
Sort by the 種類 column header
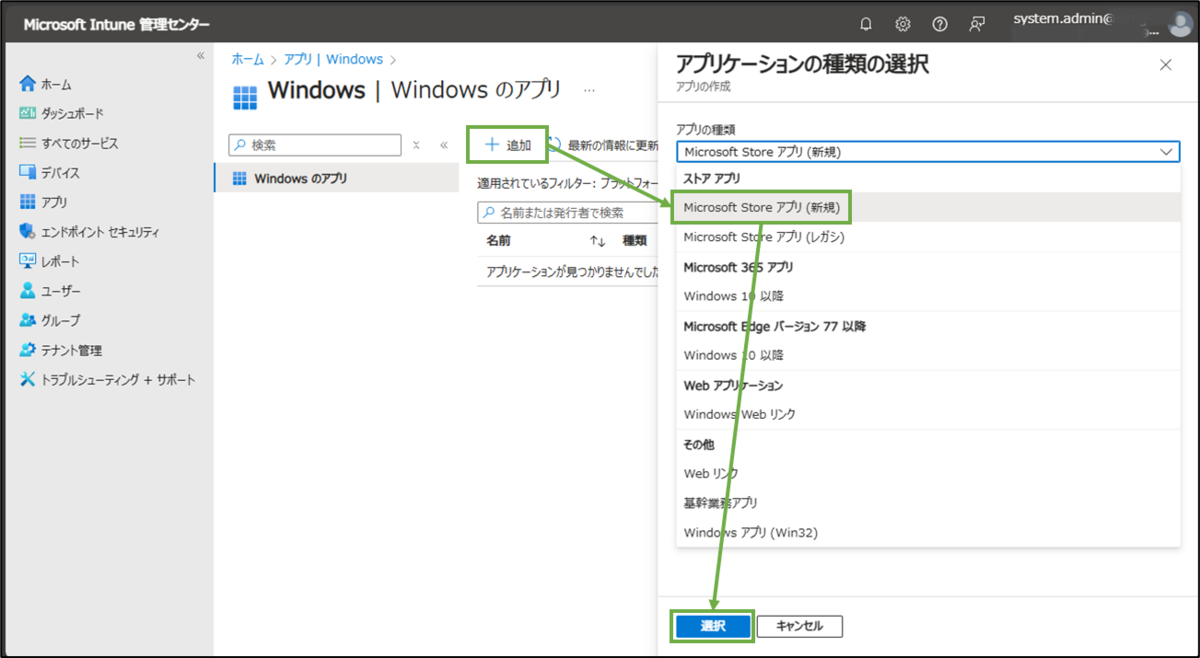click(x=635, y=240)
